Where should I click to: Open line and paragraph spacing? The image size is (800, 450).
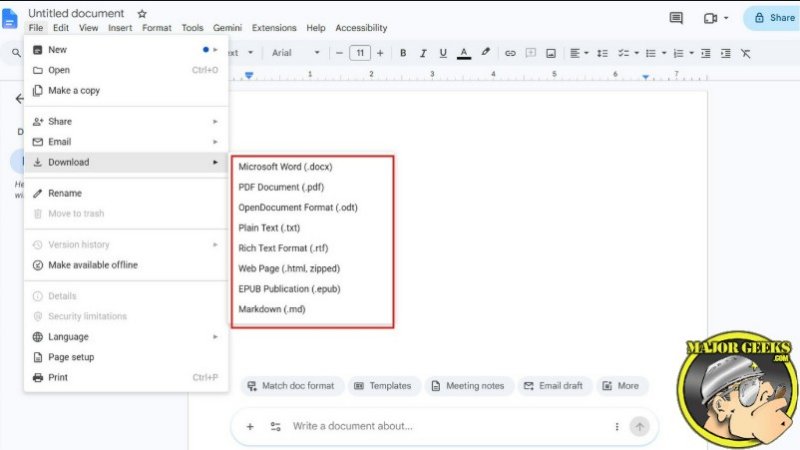pos(602,53)
